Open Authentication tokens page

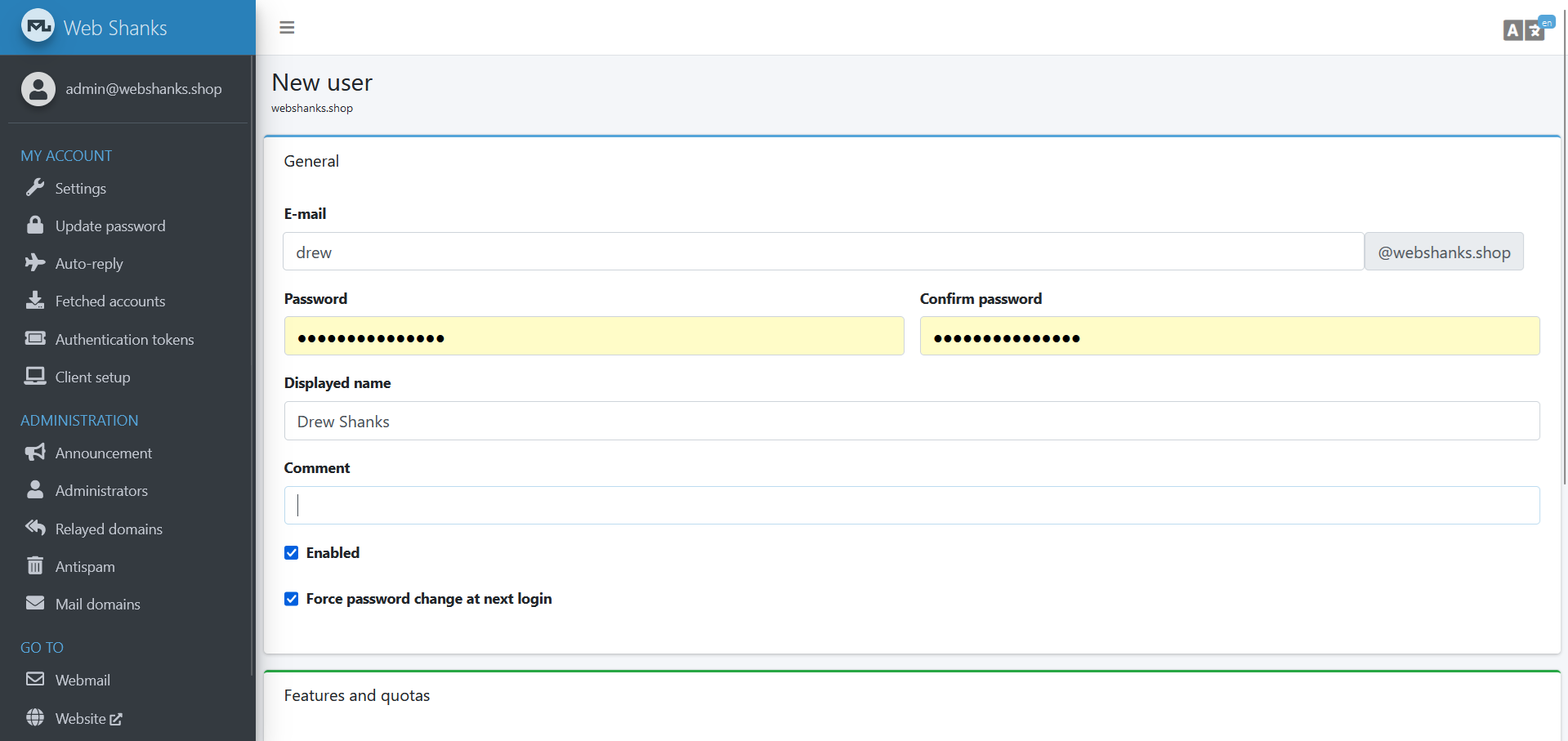pos(125,340)
